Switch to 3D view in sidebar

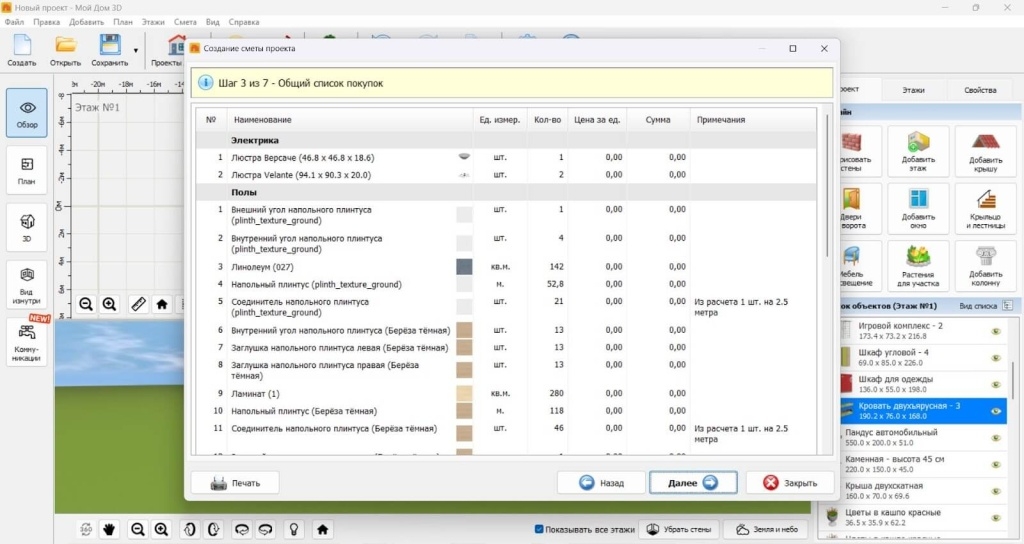[27, 226]
